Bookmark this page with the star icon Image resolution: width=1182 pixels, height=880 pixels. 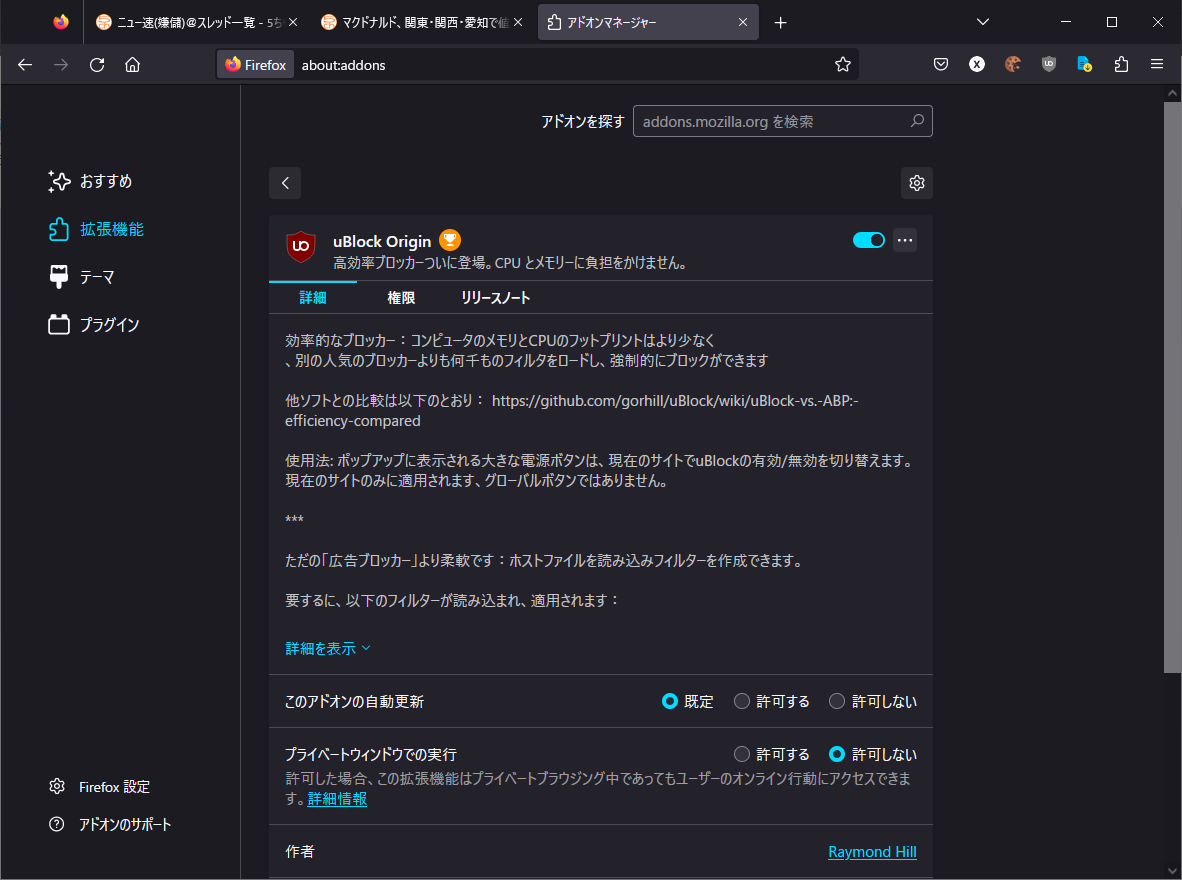coord(843,65)
